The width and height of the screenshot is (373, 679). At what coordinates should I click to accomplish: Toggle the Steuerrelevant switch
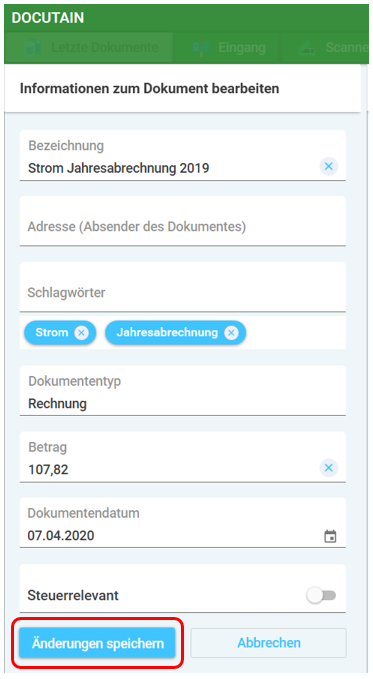click(321, 595)
